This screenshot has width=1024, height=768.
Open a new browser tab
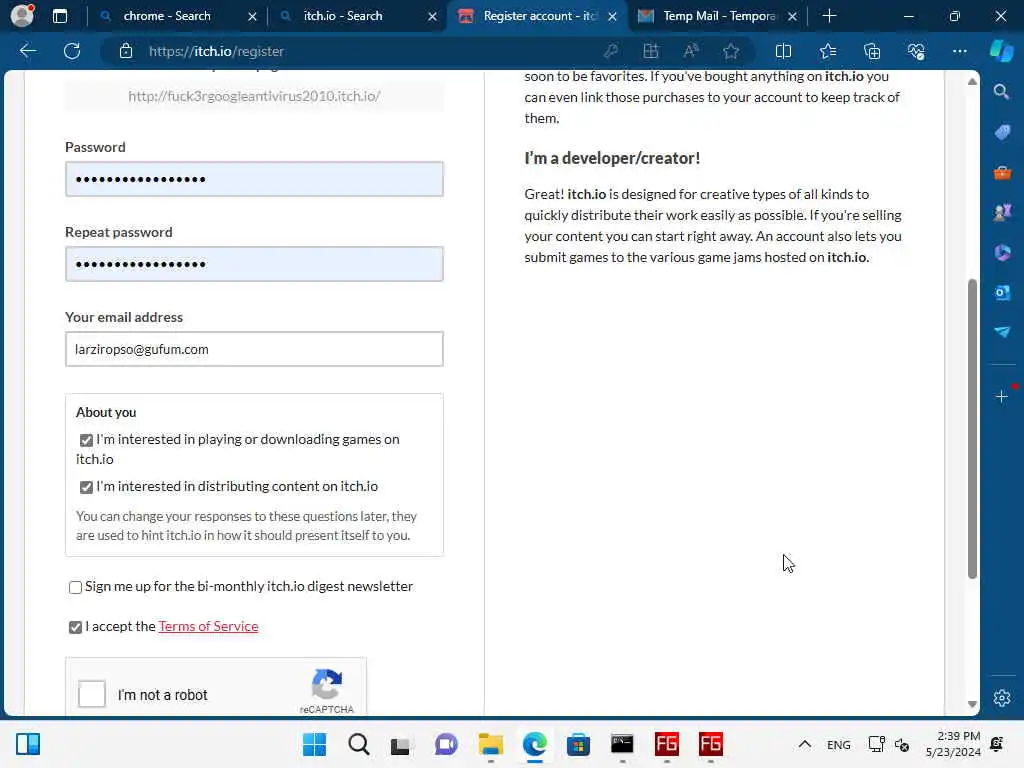tap(829, 16)
